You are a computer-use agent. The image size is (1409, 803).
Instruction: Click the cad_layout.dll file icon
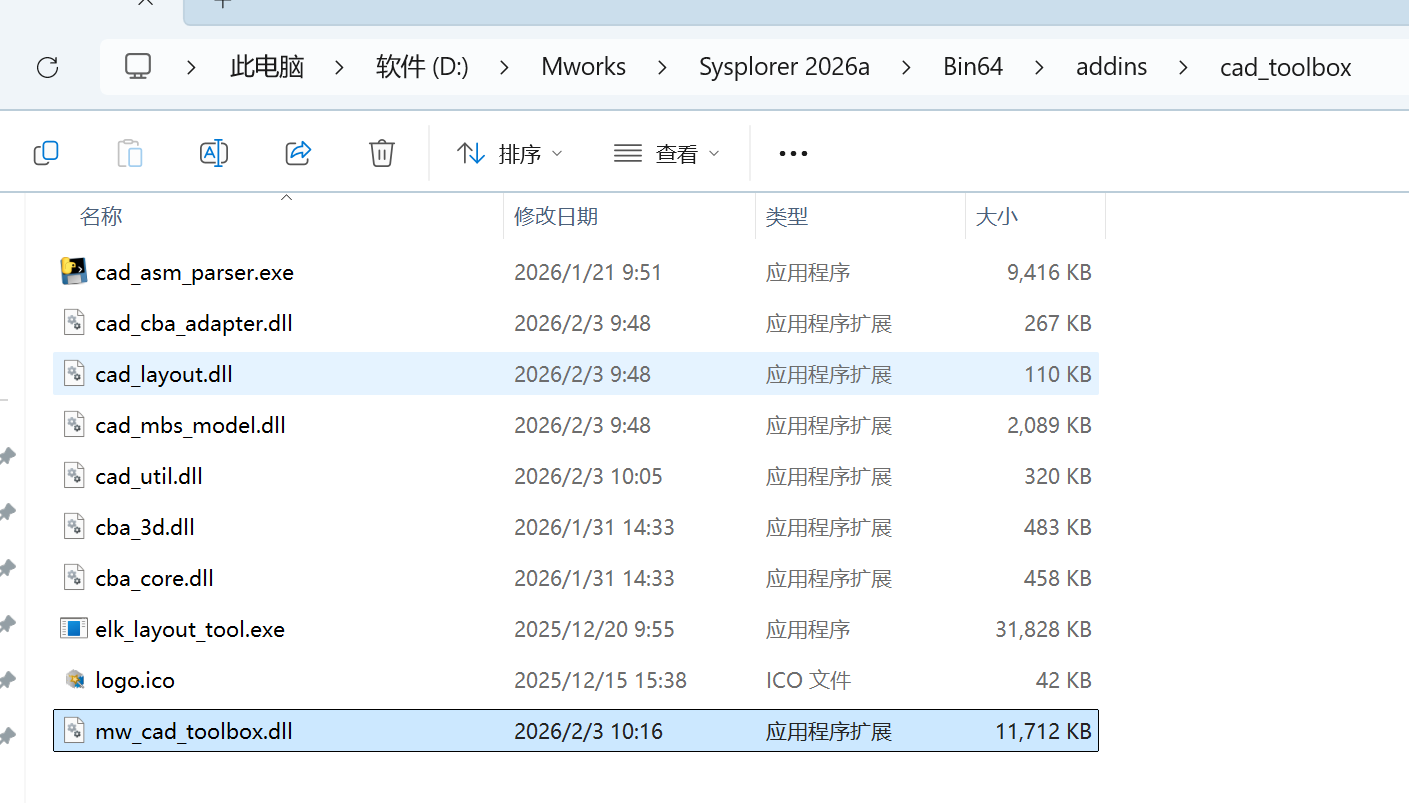tap(74, 374)
